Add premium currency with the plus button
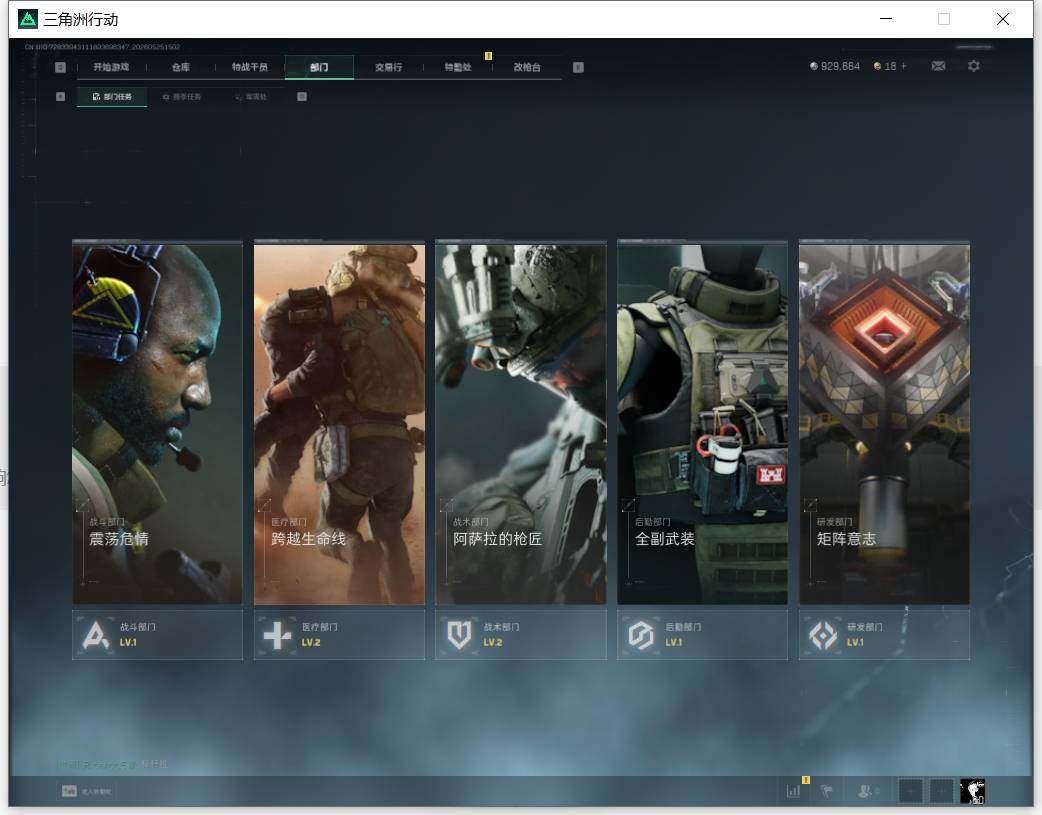Image resolution: width=1042 pixels, height=815 pixels. (904, 66)
